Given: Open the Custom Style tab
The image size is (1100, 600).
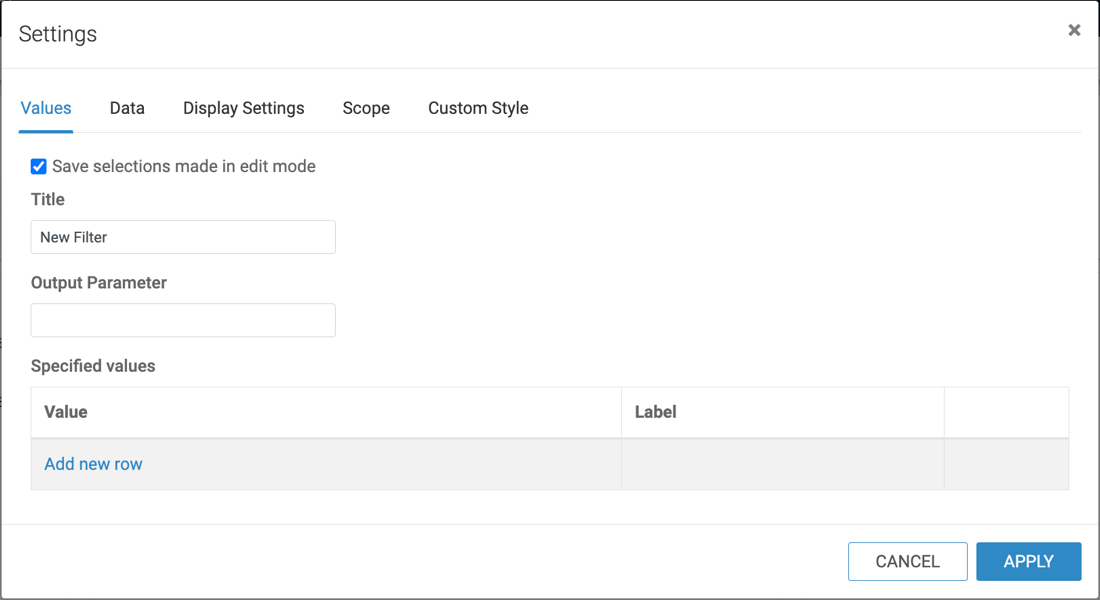Looking at the screenshot, I should click(478, 108).
